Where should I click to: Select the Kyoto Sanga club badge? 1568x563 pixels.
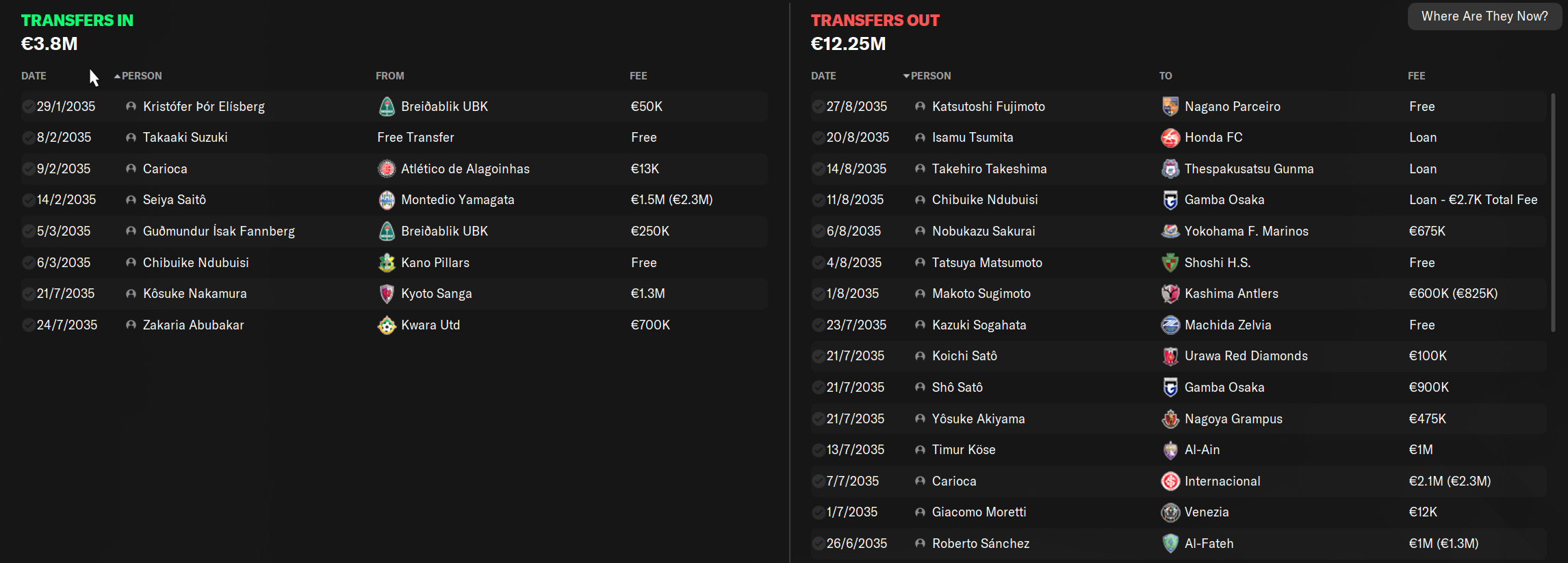387,294
